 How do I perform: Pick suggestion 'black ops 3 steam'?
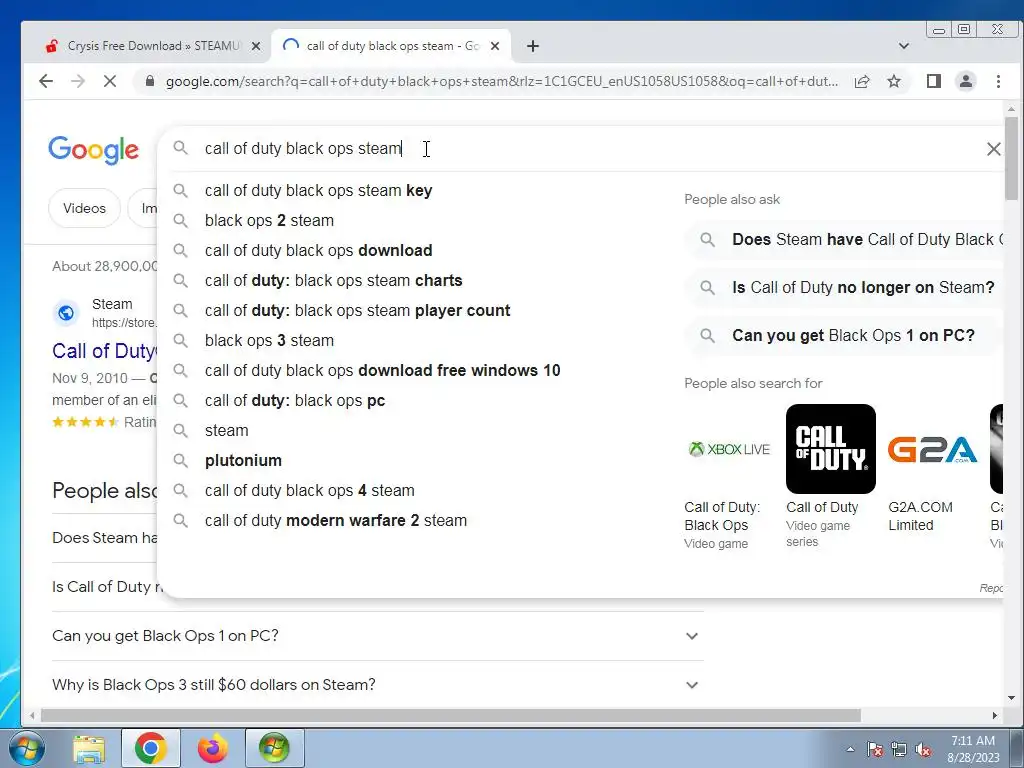269,340
